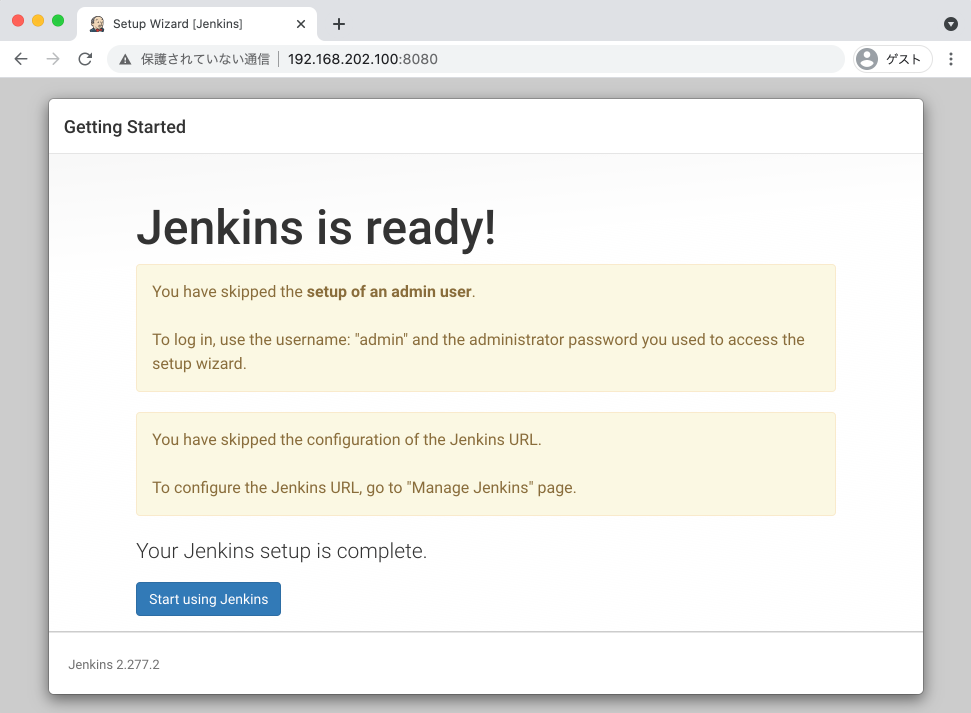
Task: Open a new tab with the plus icon
Action: 339,24
